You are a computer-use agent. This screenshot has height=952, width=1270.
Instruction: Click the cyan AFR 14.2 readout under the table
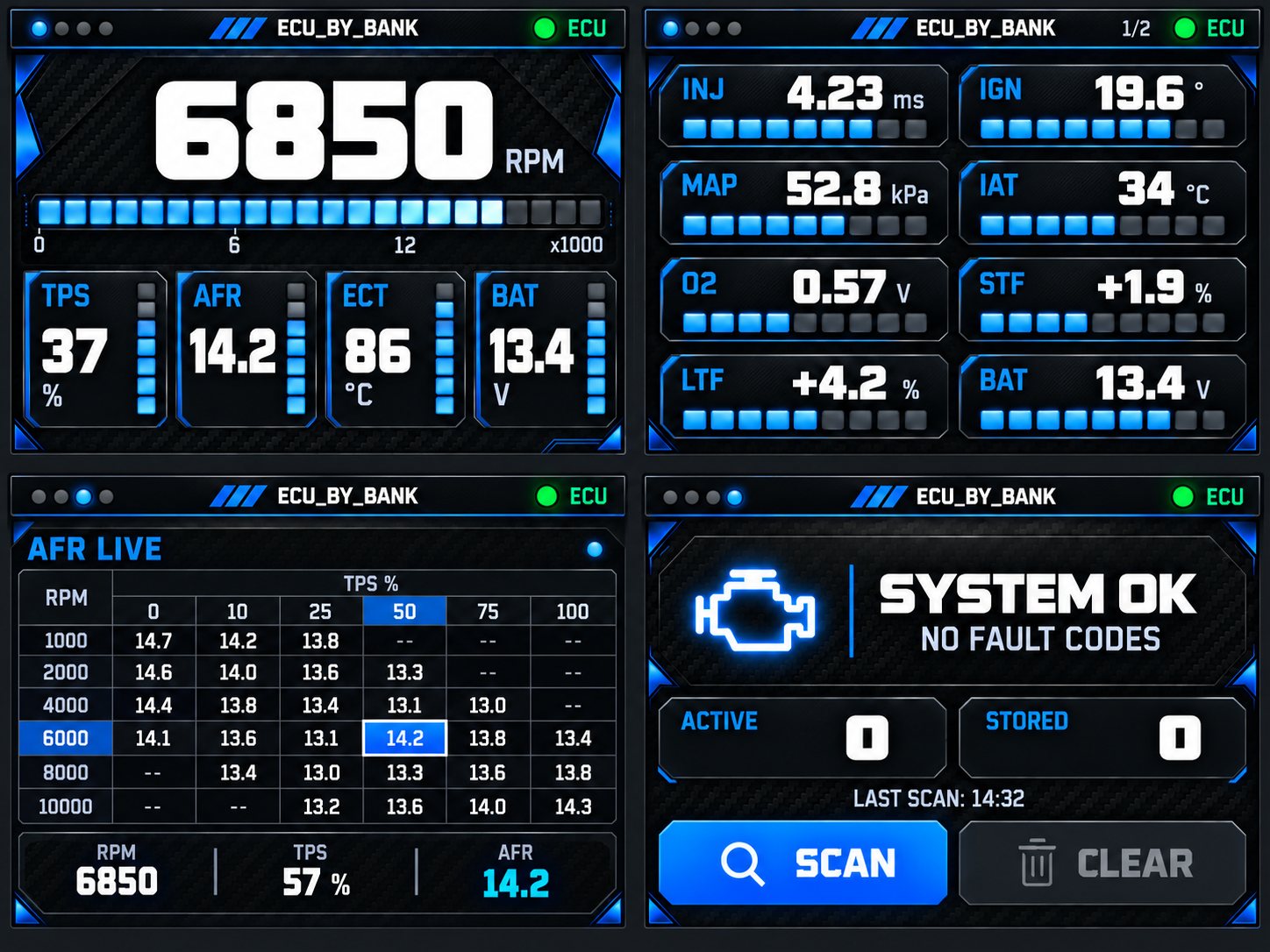click(x=516, y=871)
